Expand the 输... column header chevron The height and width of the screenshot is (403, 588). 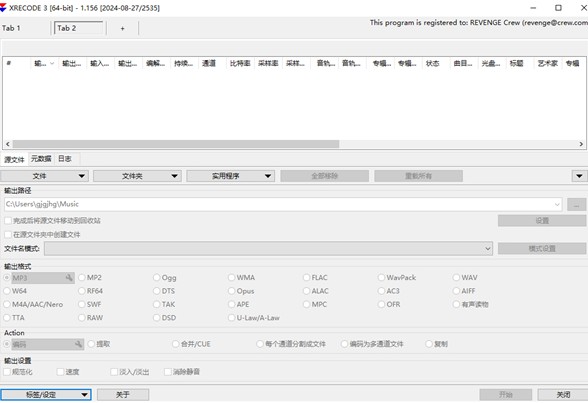coord(52,63)
